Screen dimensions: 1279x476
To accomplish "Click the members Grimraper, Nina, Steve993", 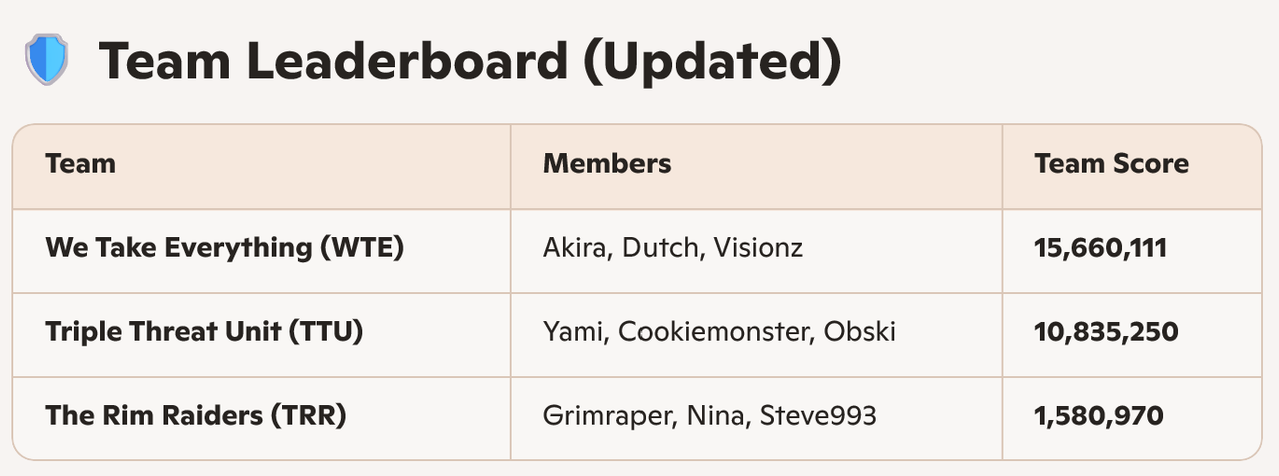I will tap(709, 415).
